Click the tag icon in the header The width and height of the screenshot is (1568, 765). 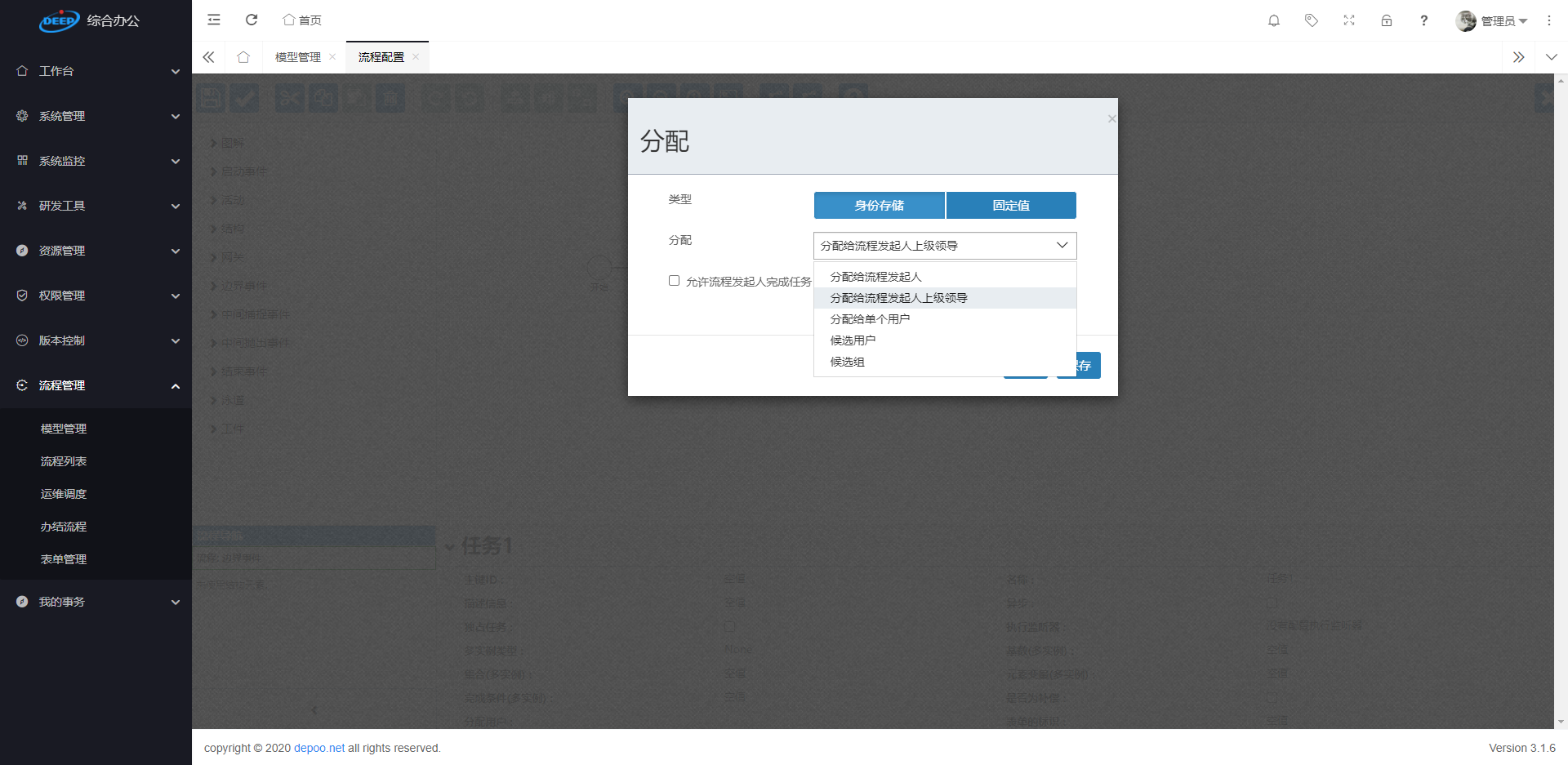pos(1311,20)
